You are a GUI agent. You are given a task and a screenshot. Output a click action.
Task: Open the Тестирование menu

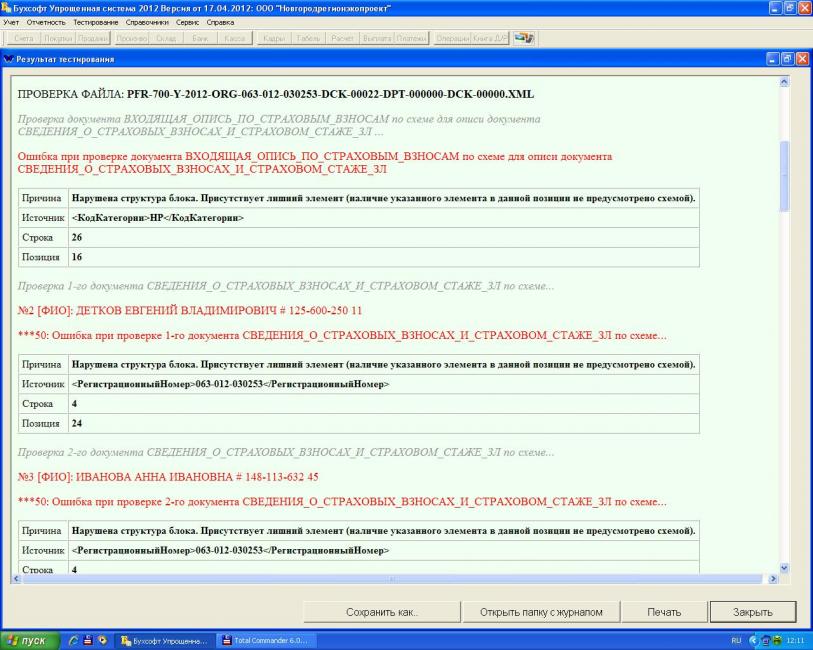(x=96, y=22)
